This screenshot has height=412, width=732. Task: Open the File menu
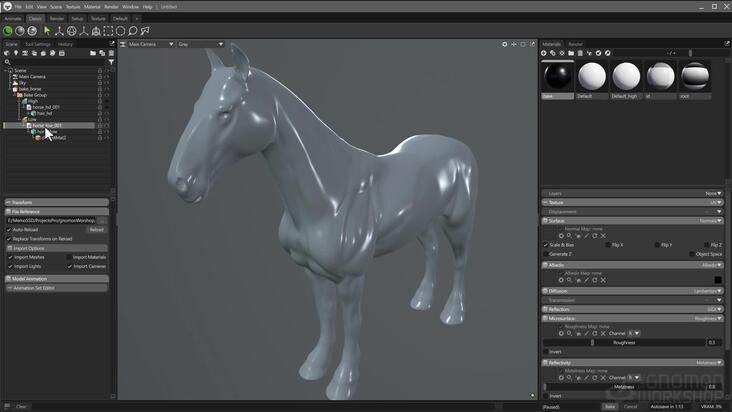pos(18,7)
